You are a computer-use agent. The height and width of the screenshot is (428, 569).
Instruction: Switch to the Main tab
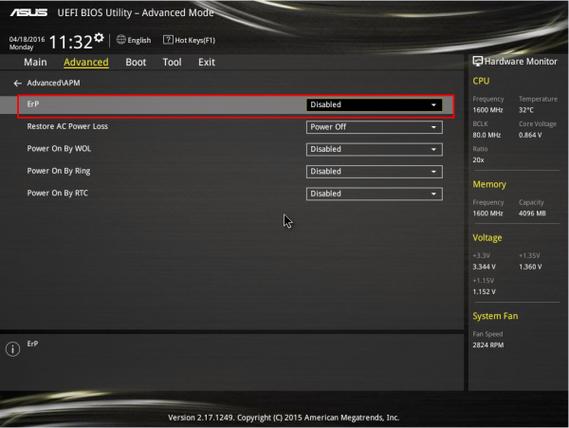(x=35, y=62)
